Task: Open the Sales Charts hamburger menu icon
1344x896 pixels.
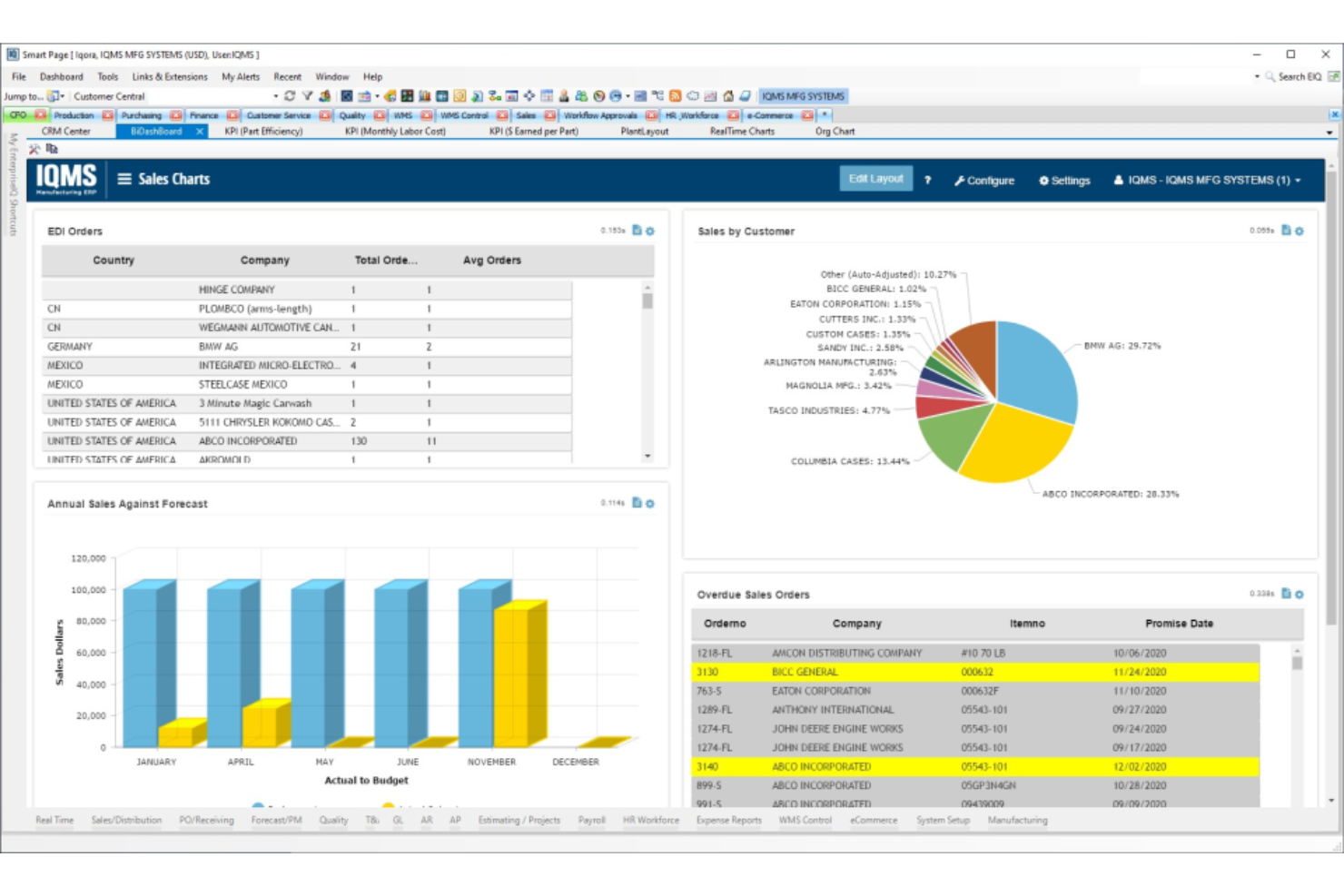Action: point(124,179)
